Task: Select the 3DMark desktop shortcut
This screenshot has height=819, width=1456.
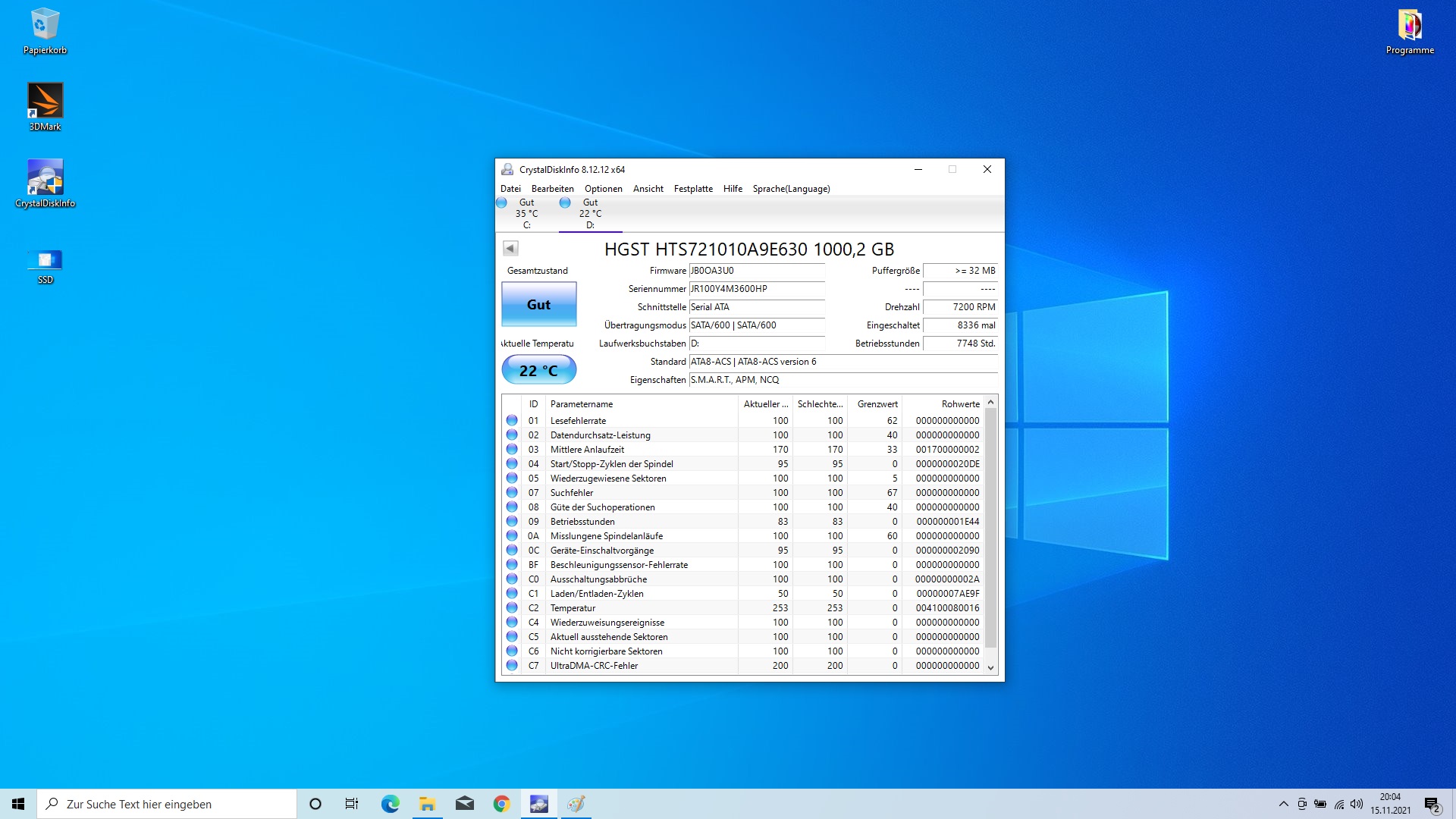Action: pos(45,107)
